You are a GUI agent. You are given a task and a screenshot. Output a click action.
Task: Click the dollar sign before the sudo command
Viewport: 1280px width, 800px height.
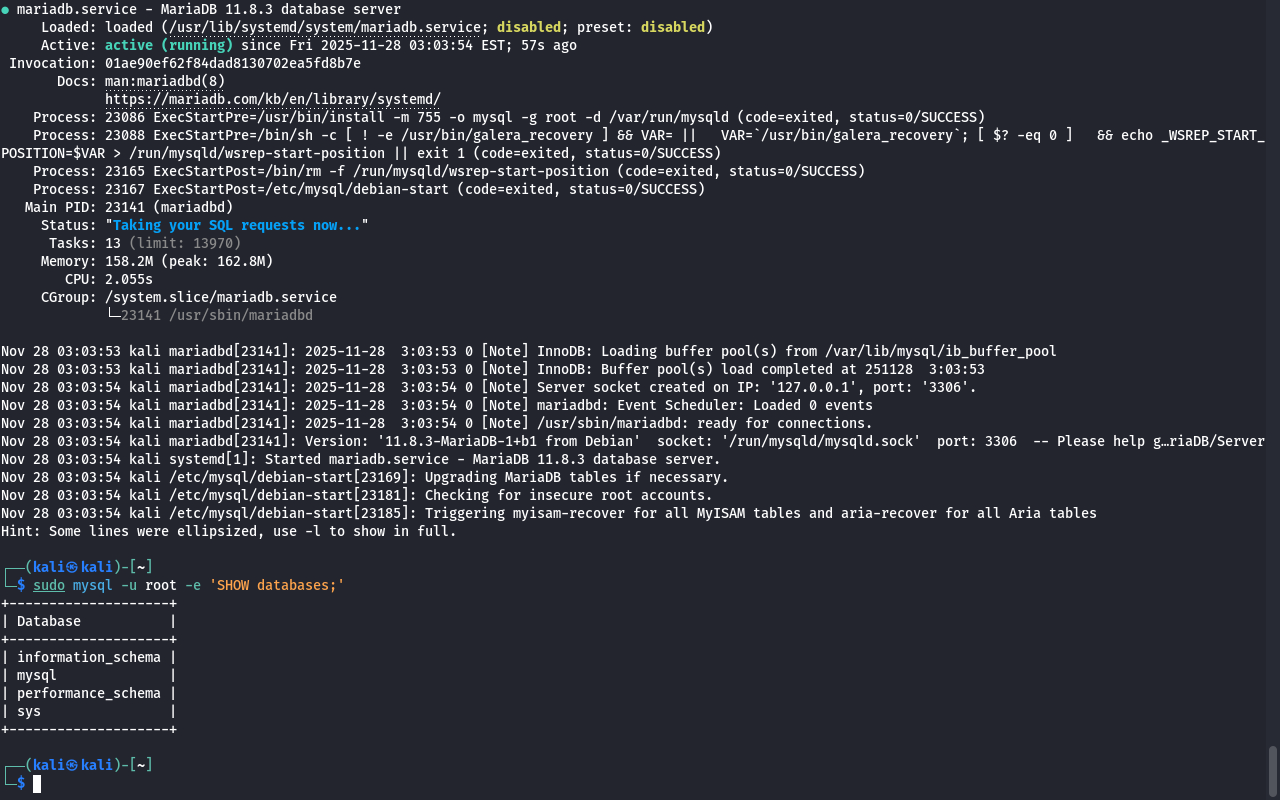(x=21, y=585)
